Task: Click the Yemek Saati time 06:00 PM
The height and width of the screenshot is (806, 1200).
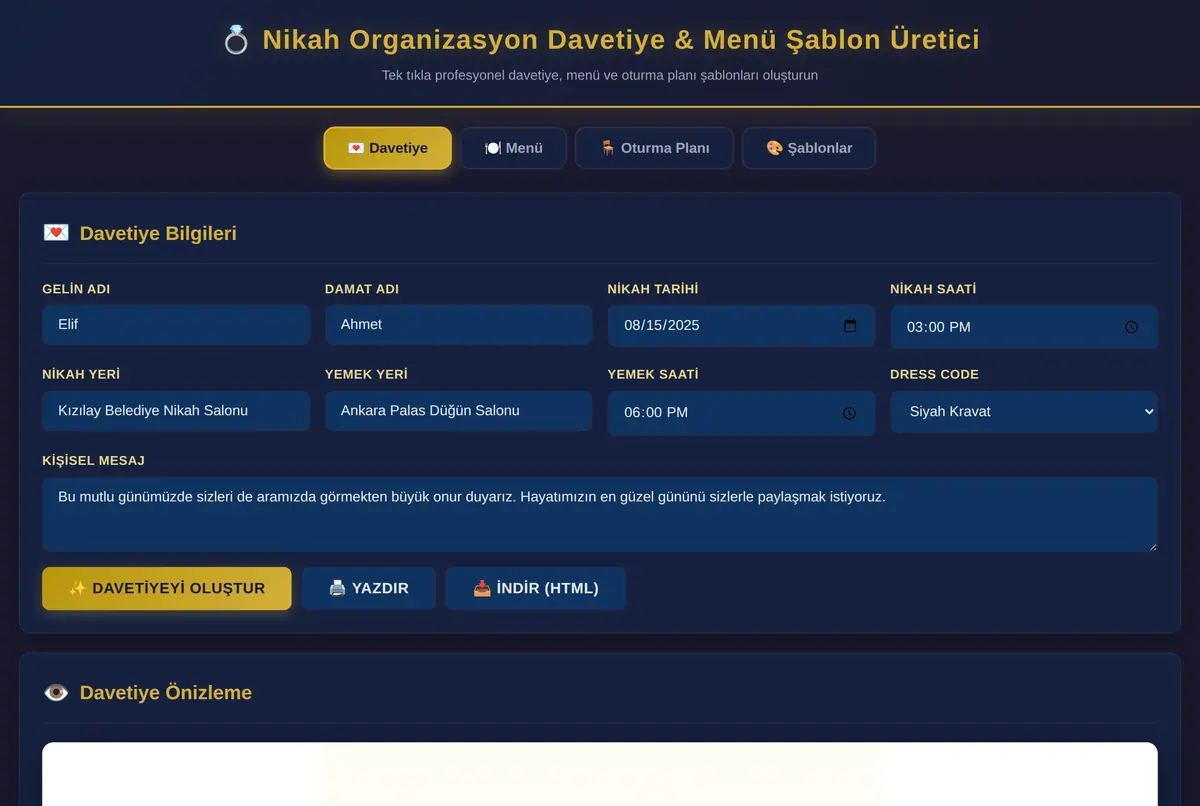Action: 656,413
